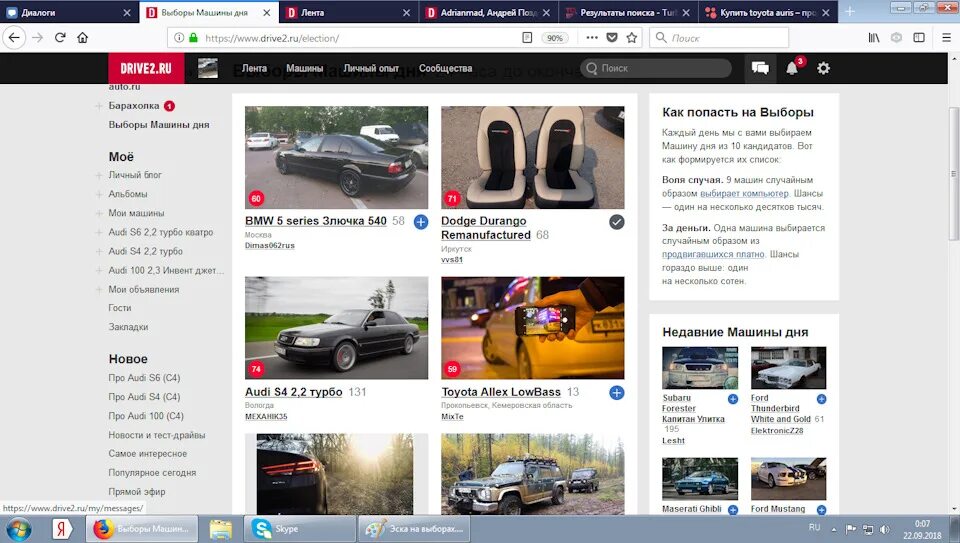
Task: Click the address bar URL
Action: tap(272, 38)
